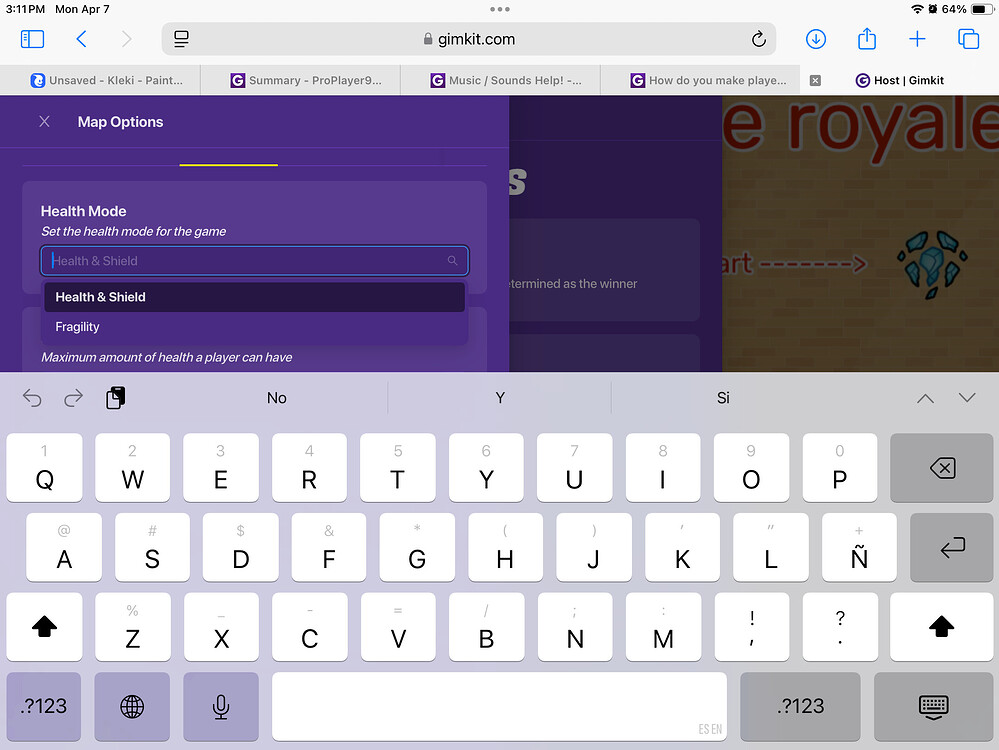This screenshot has height=750, width=999.
Task: Show the tab overview grid
Action: tap(968, 39)
